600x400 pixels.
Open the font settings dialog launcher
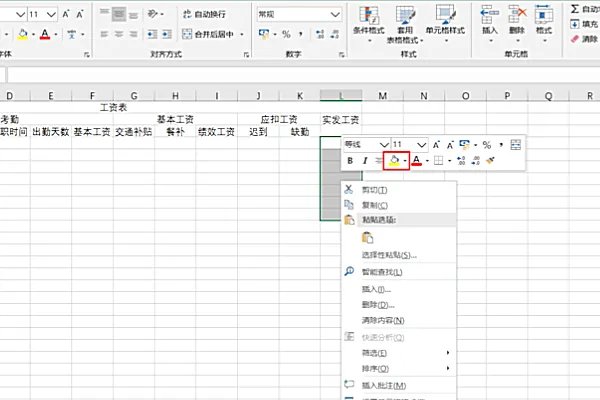tap(86, 55)
